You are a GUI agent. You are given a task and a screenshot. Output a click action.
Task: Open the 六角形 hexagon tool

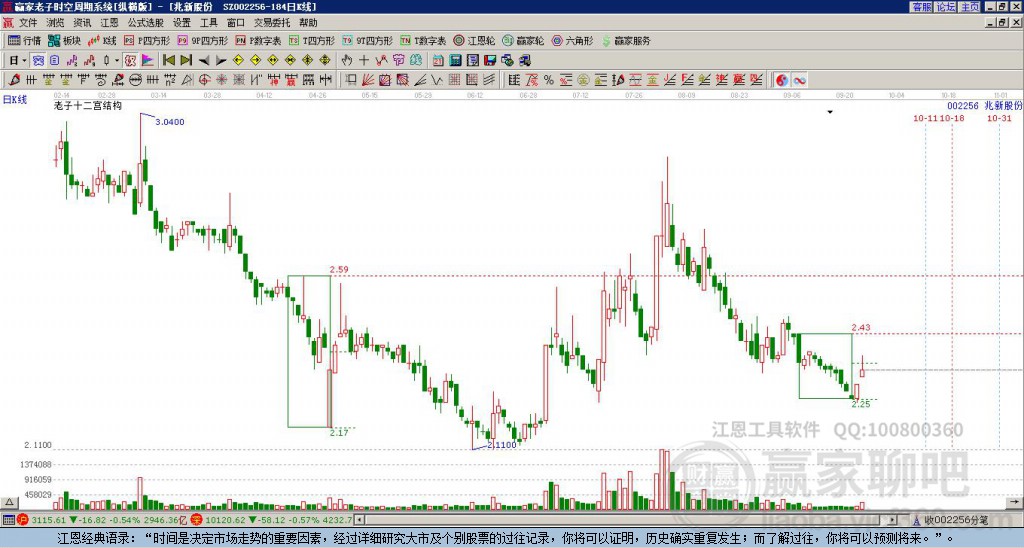pyautogui.click(x=573, y=40)
